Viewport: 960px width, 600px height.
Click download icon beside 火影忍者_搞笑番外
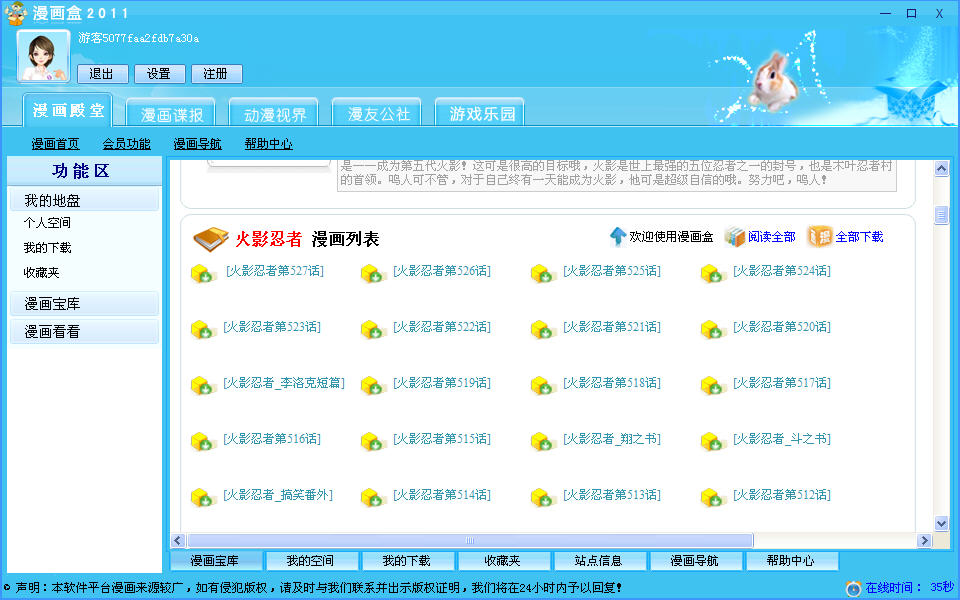(x=203, y=498)
